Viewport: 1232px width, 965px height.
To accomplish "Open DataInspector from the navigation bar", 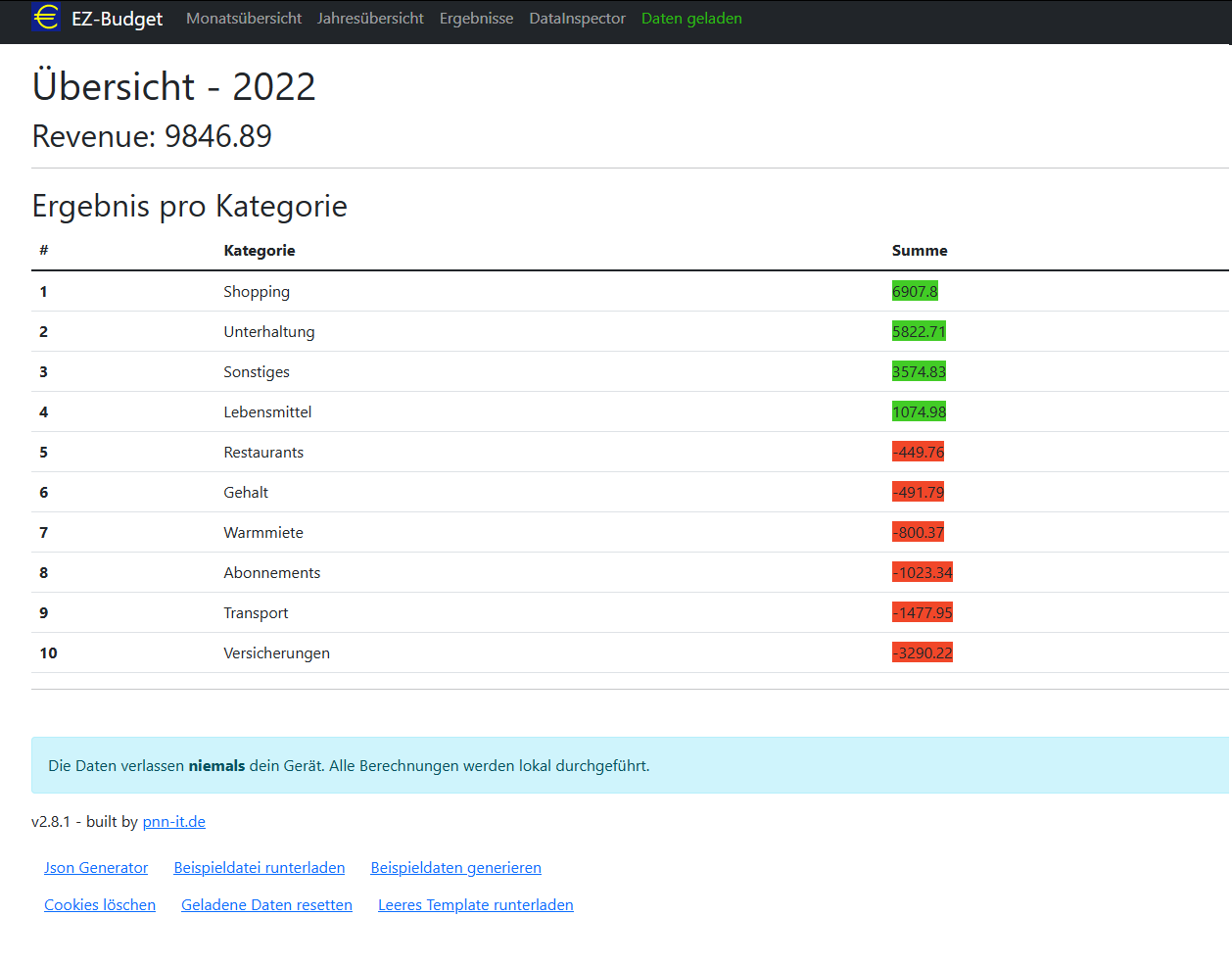I will click(577, 19).
